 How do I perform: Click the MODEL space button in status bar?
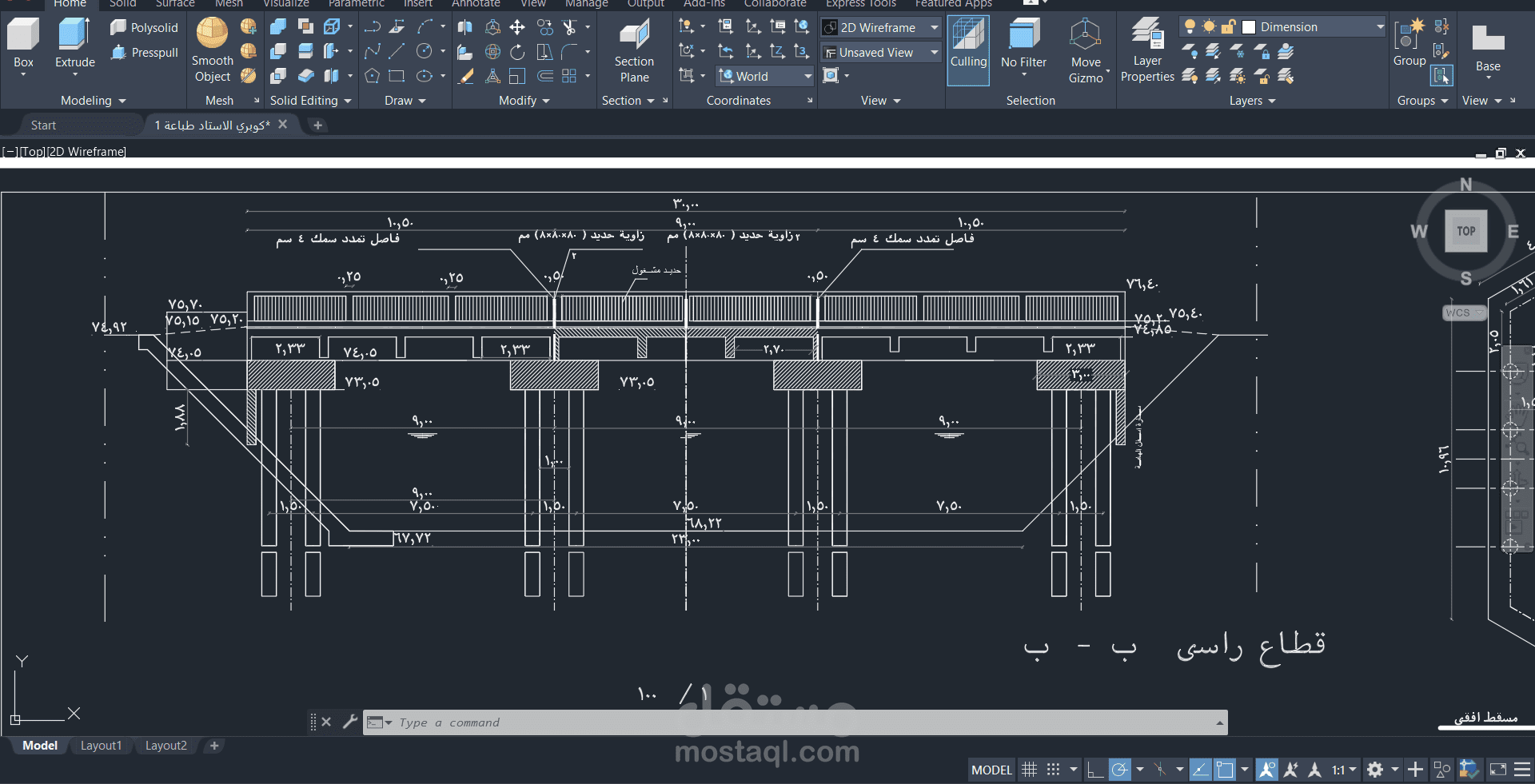coord(991,770)
